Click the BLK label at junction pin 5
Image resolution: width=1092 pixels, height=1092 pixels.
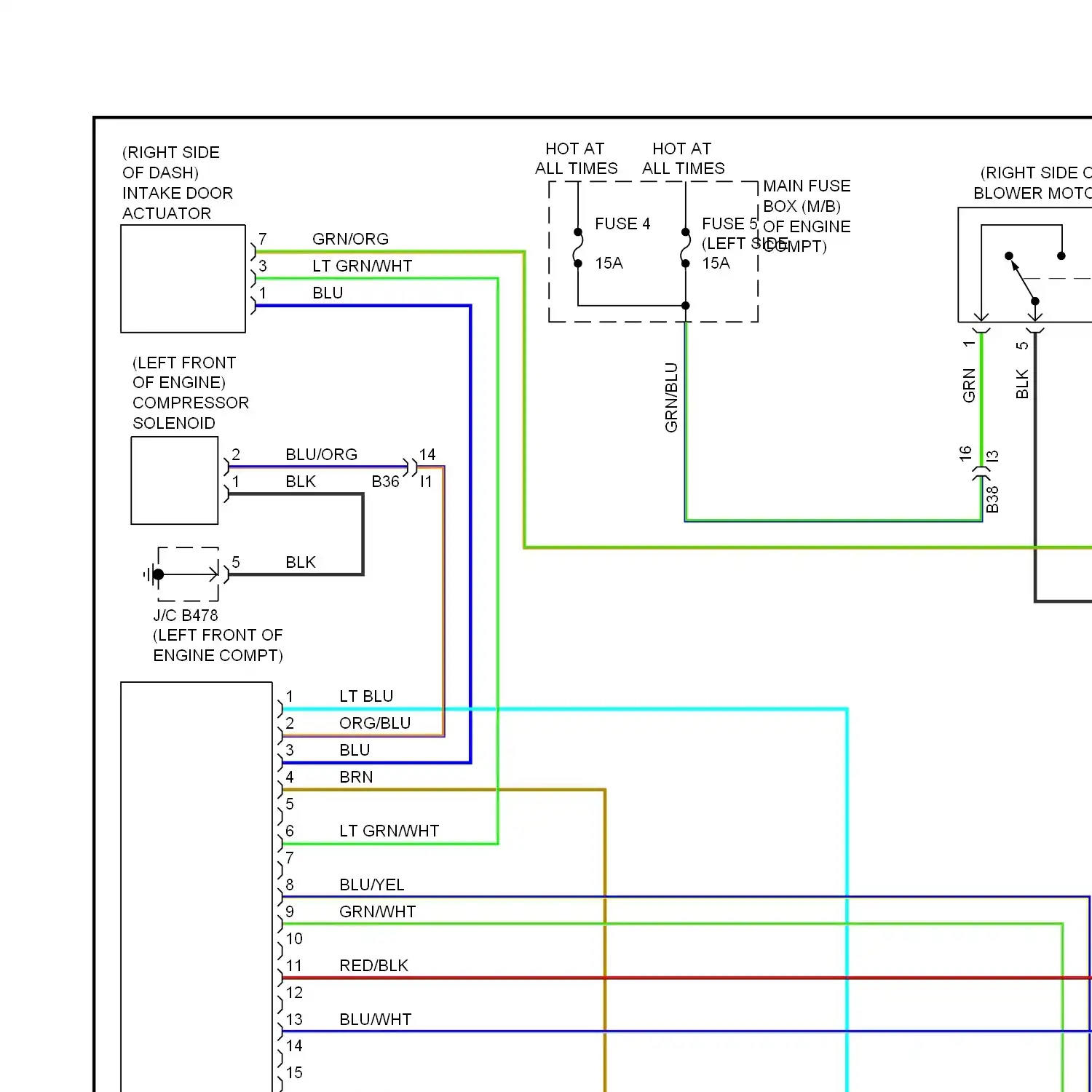tap(301, 562)
